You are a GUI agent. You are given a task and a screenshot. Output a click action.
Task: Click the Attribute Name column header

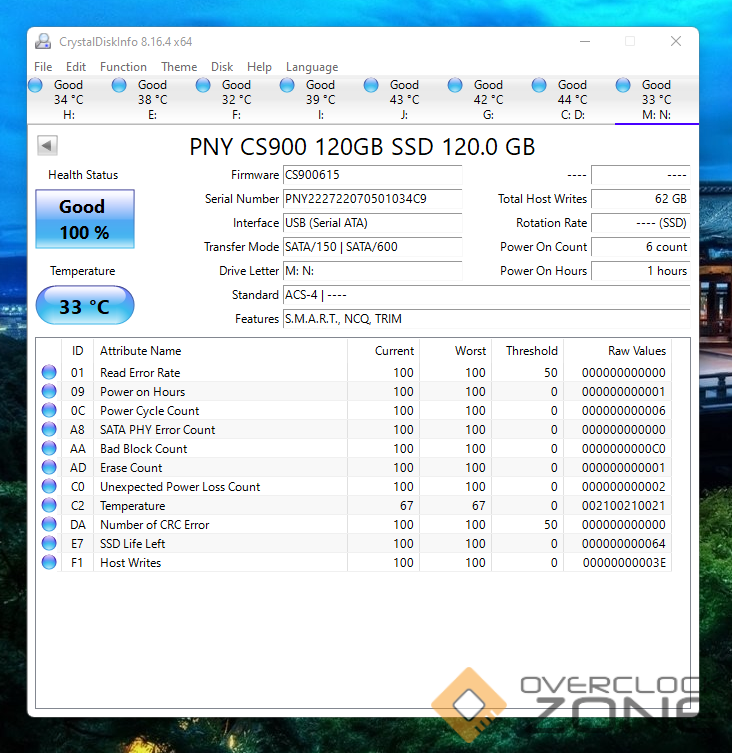click(x=220, y=351)
